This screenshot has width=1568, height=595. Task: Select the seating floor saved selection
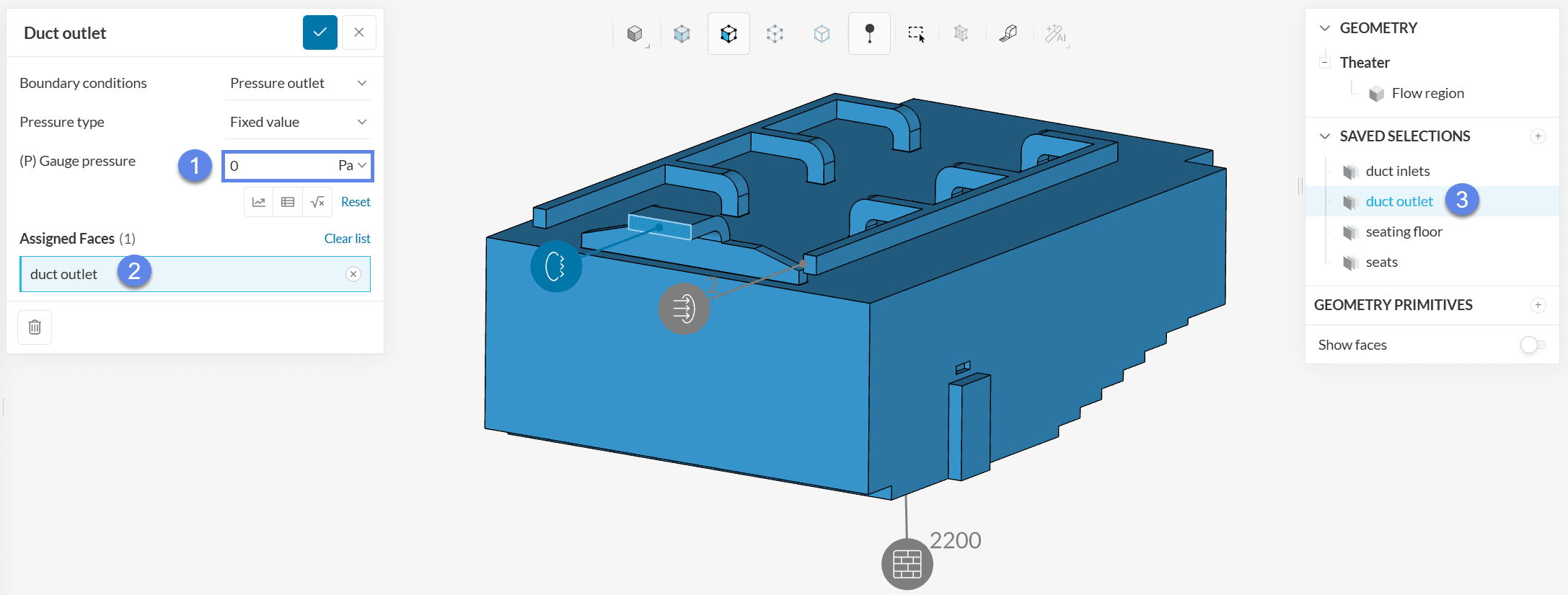click(x=1404, y=232)
